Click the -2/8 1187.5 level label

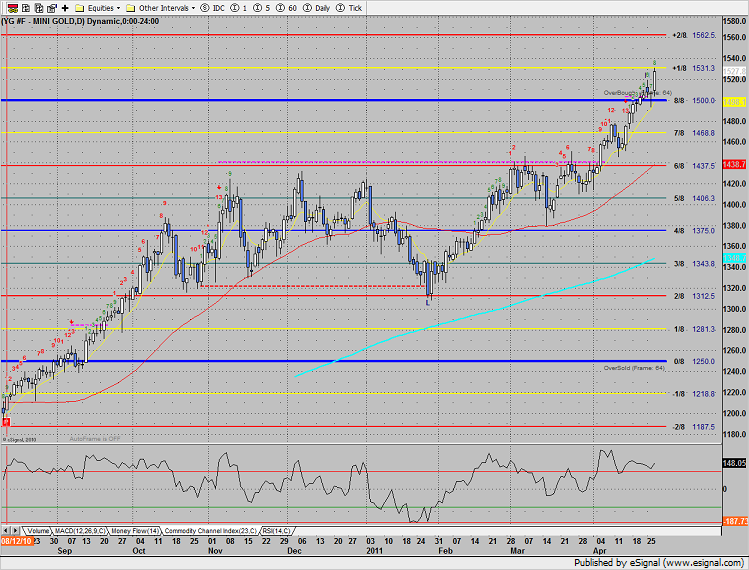[694, 427]
